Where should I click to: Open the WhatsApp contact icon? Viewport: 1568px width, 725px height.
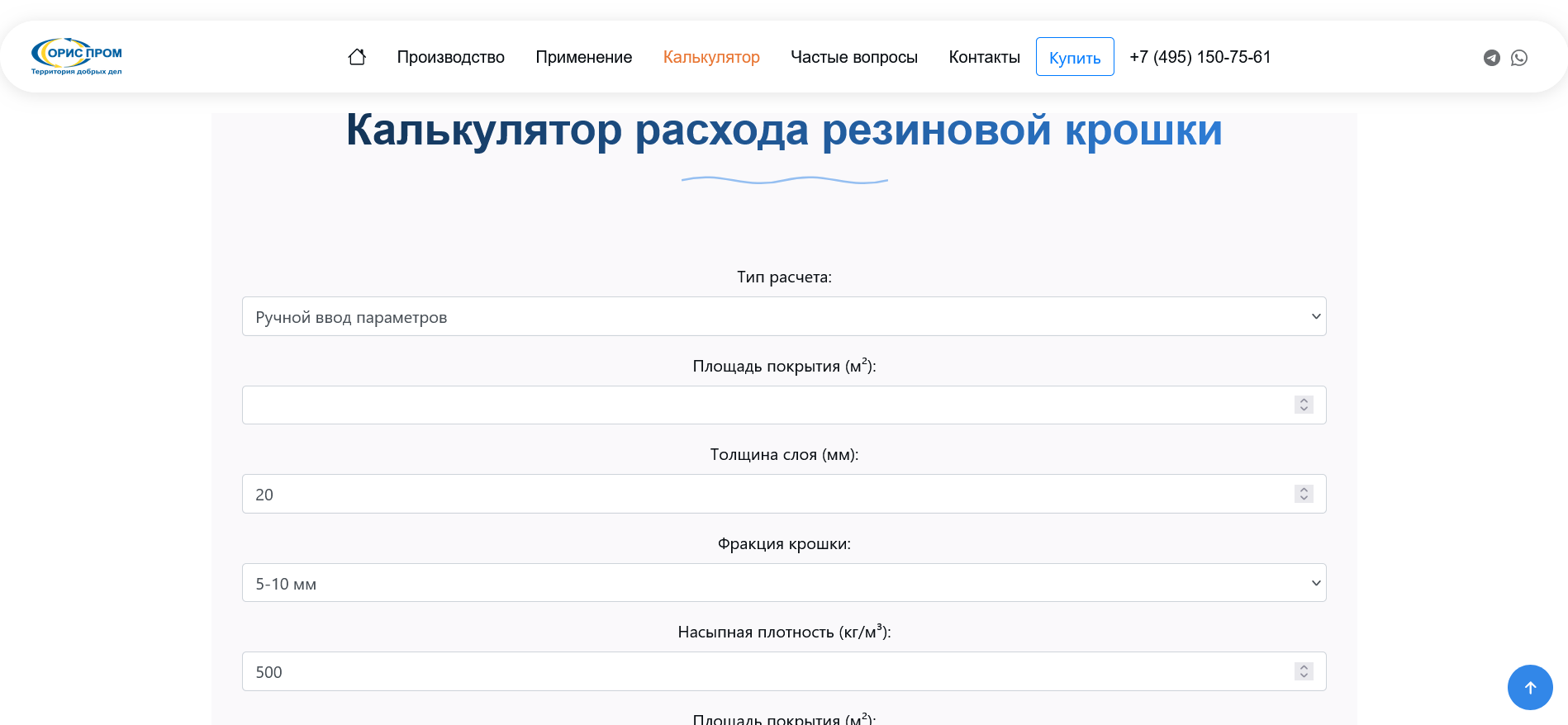tap(1518, 58)
